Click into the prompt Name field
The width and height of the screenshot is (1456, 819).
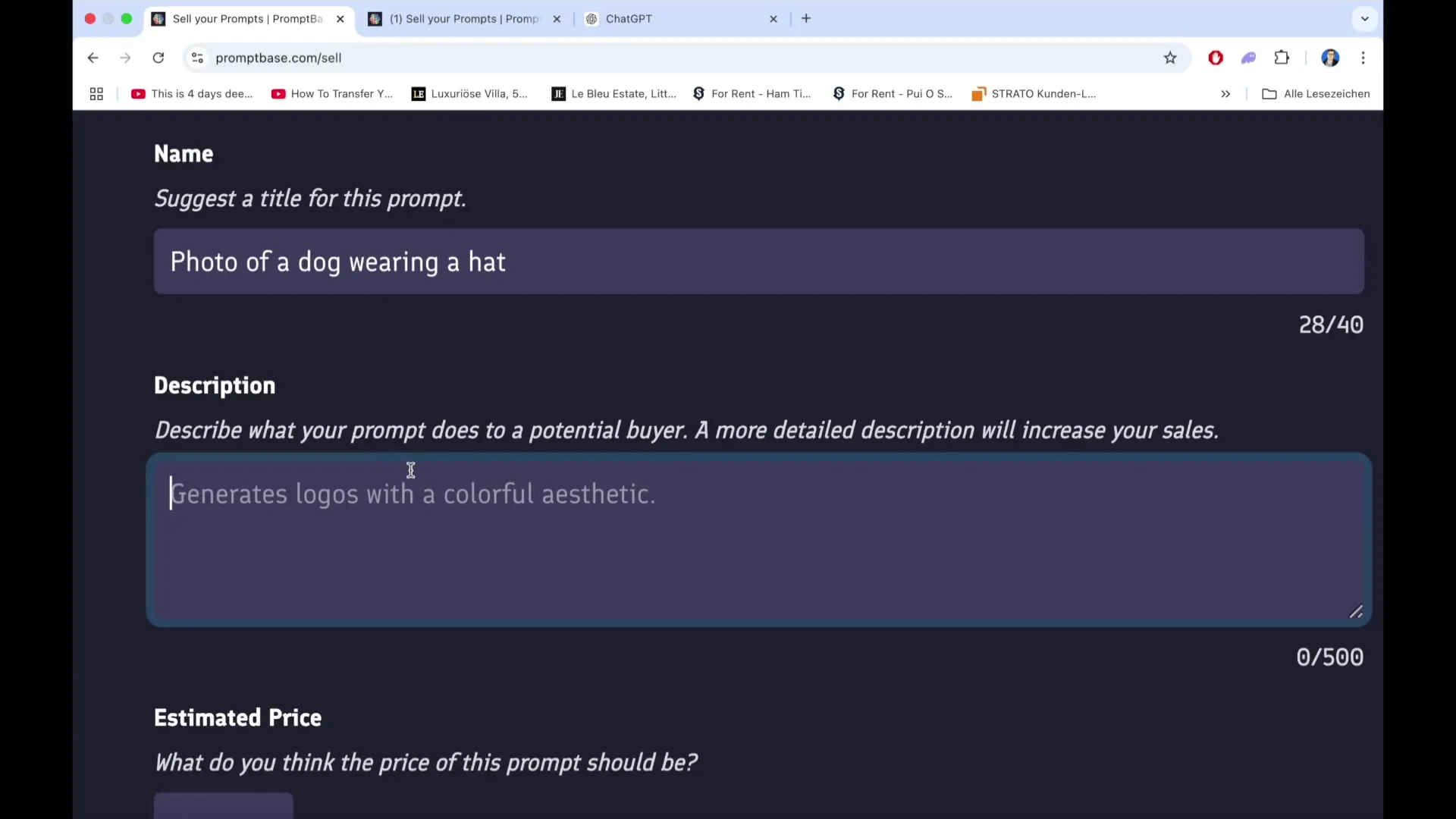coord(758,262)
